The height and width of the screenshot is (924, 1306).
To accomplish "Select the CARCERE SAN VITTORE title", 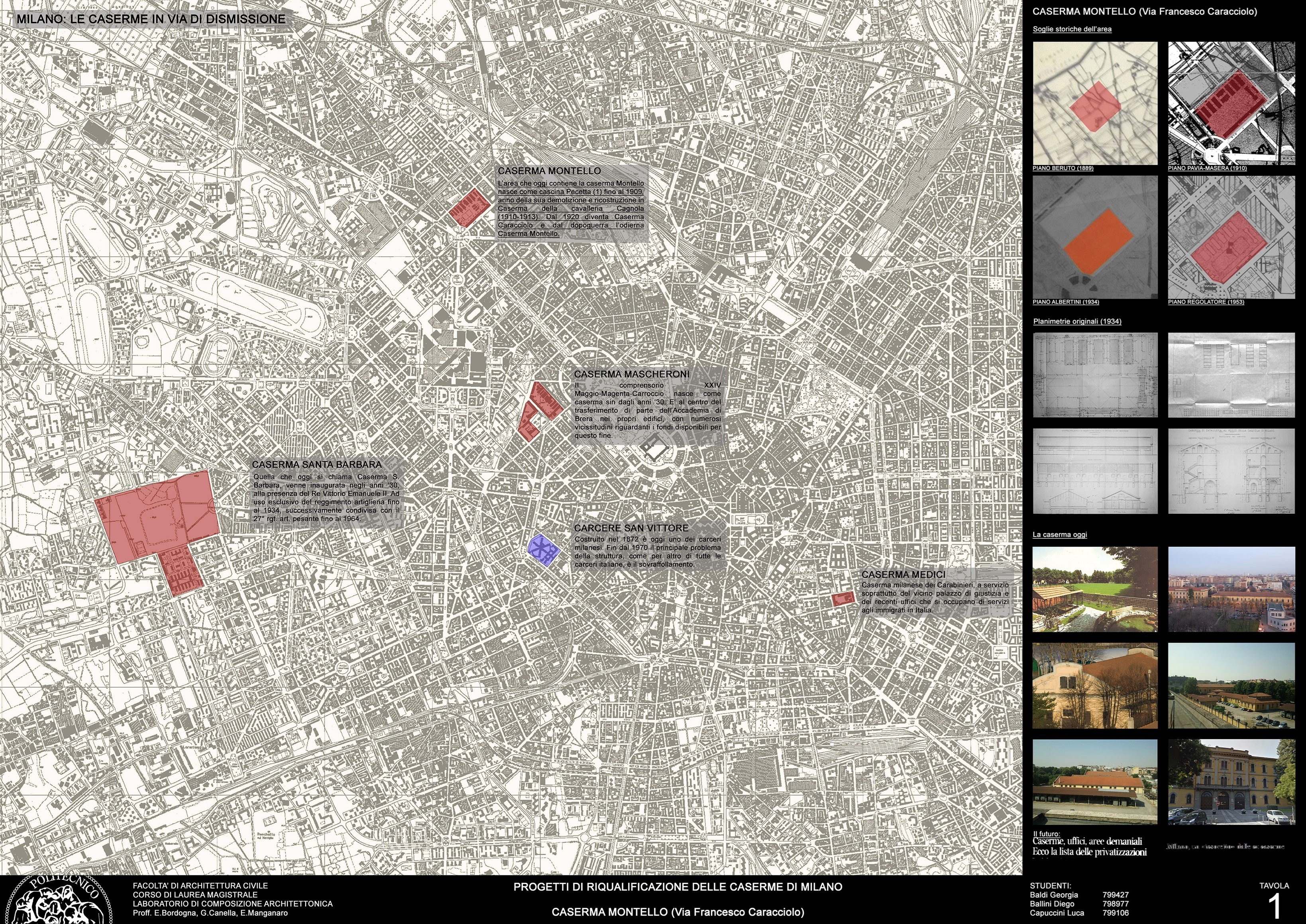I will 631,528.
